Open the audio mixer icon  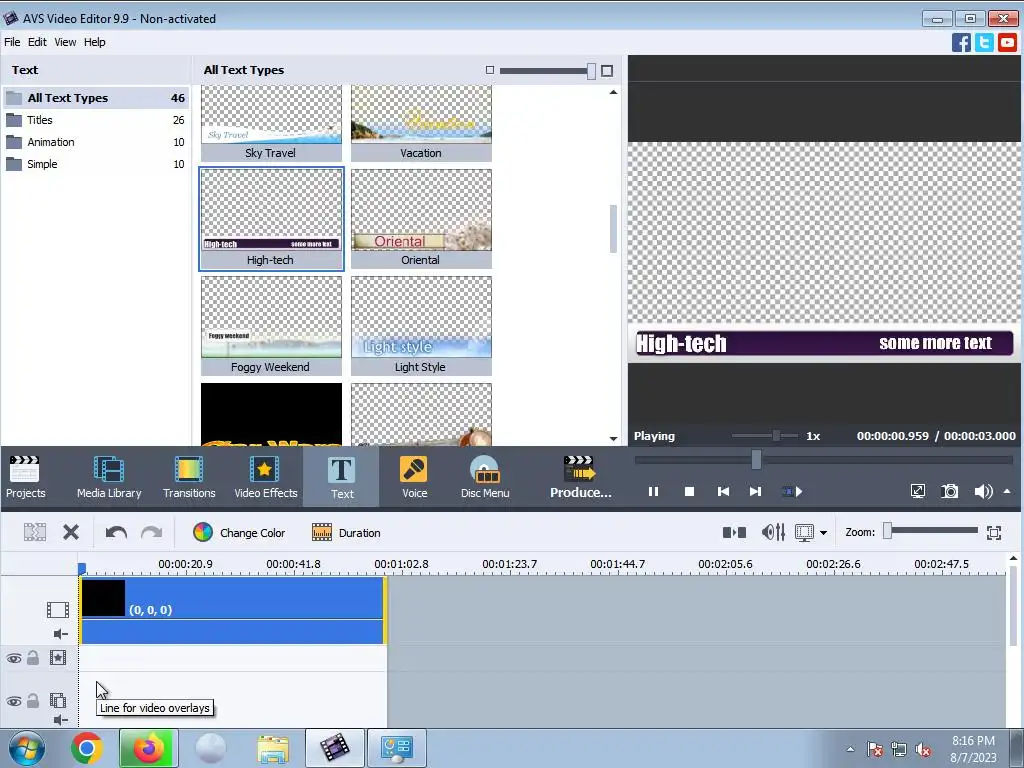click(x=773, y=533)
